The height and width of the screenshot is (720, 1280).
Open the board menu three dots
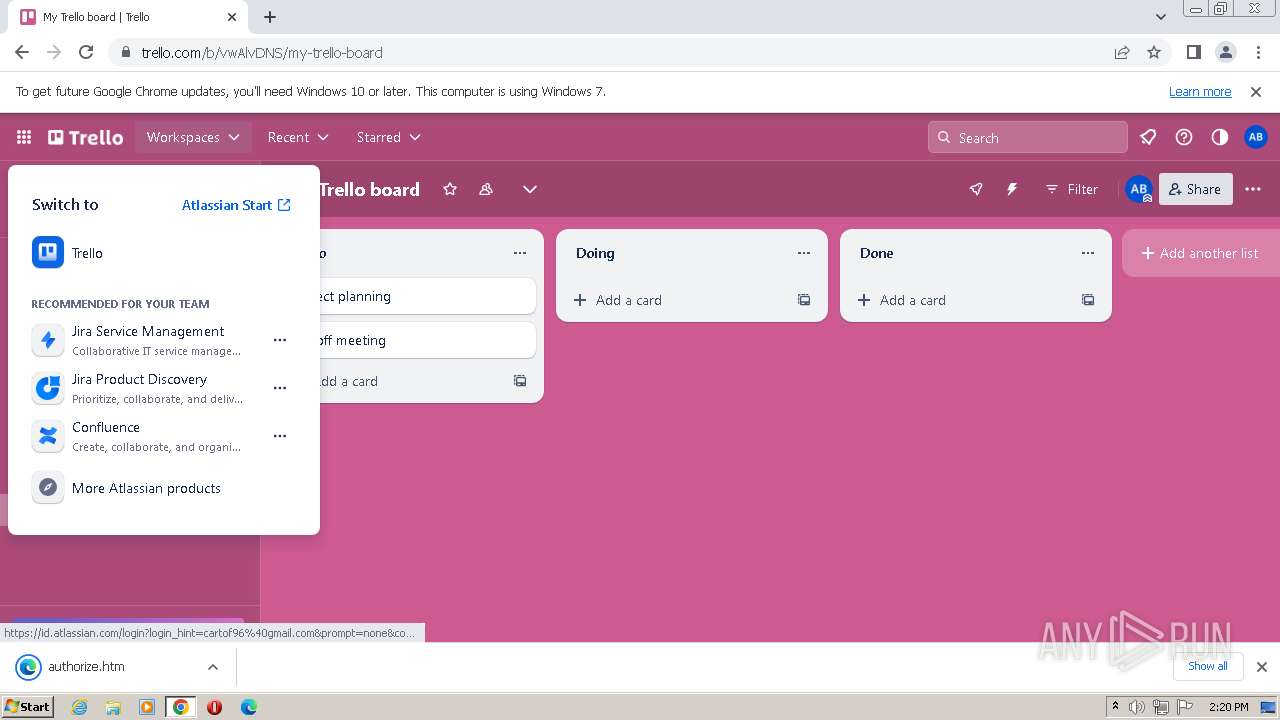pos(1253,189)
